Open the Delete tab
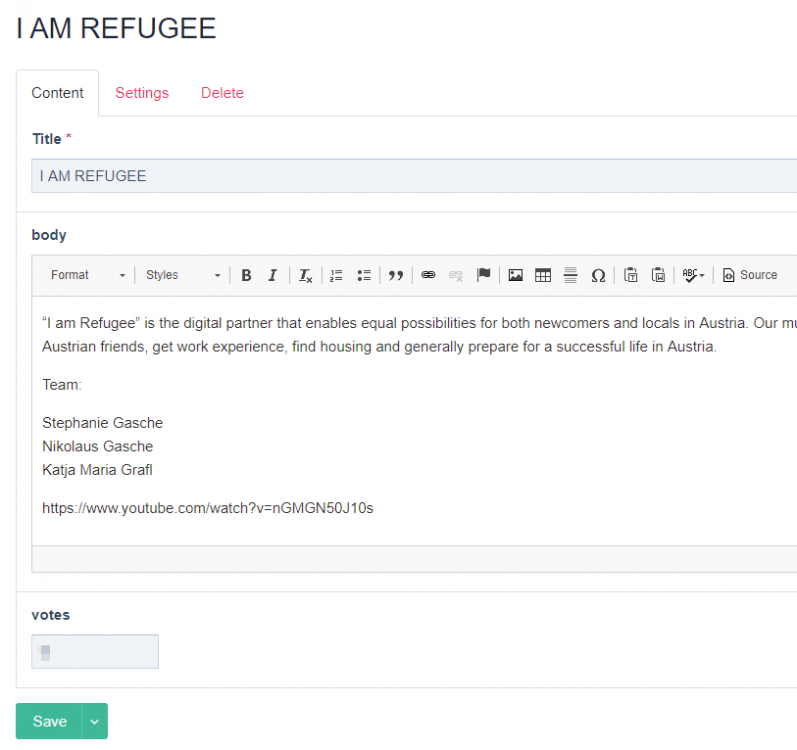The height and width of the screenshot is (750, 797). (x=222, y=93)
